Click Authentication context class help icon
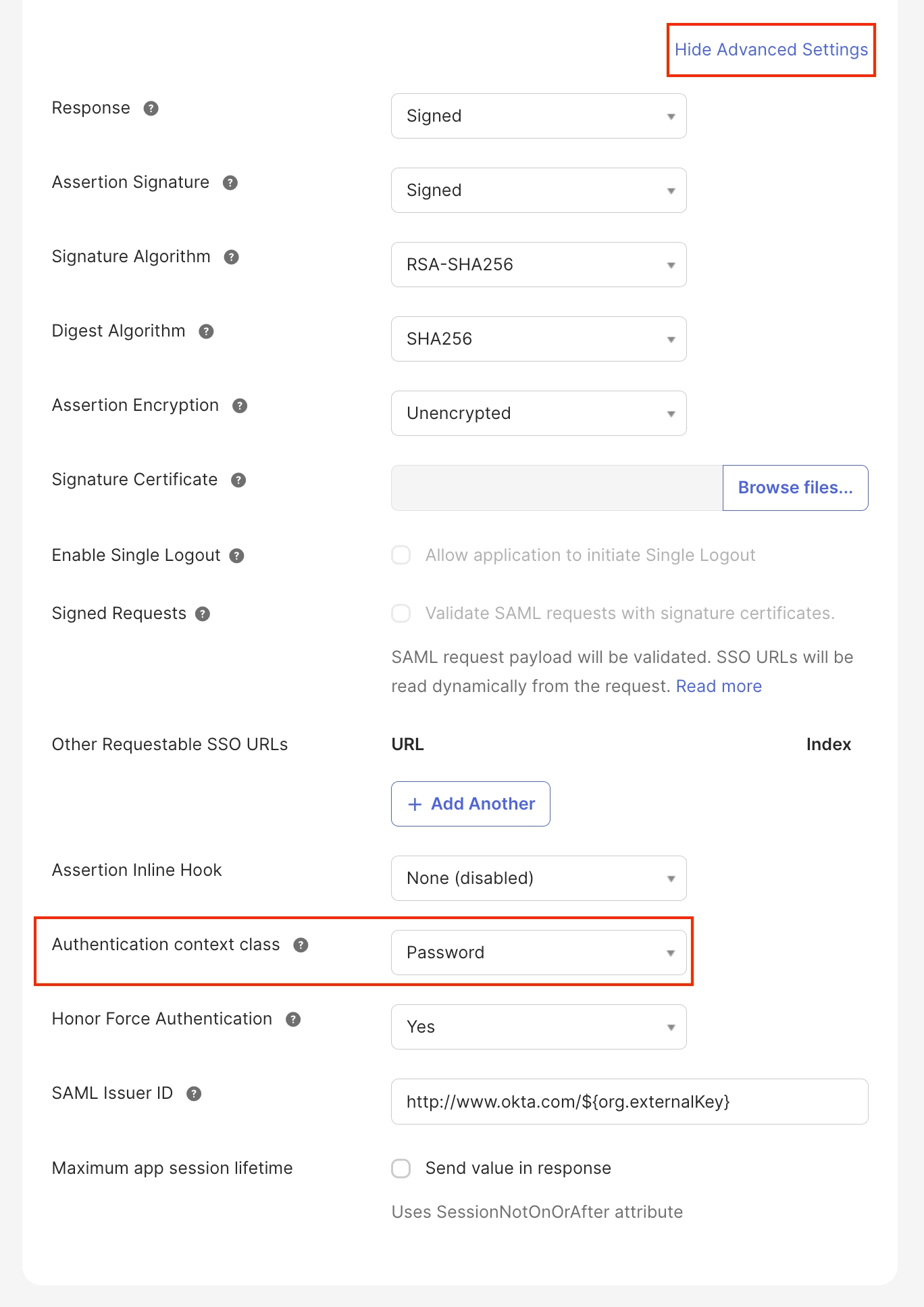This screenshot has width=924, height=1307. 301,945
